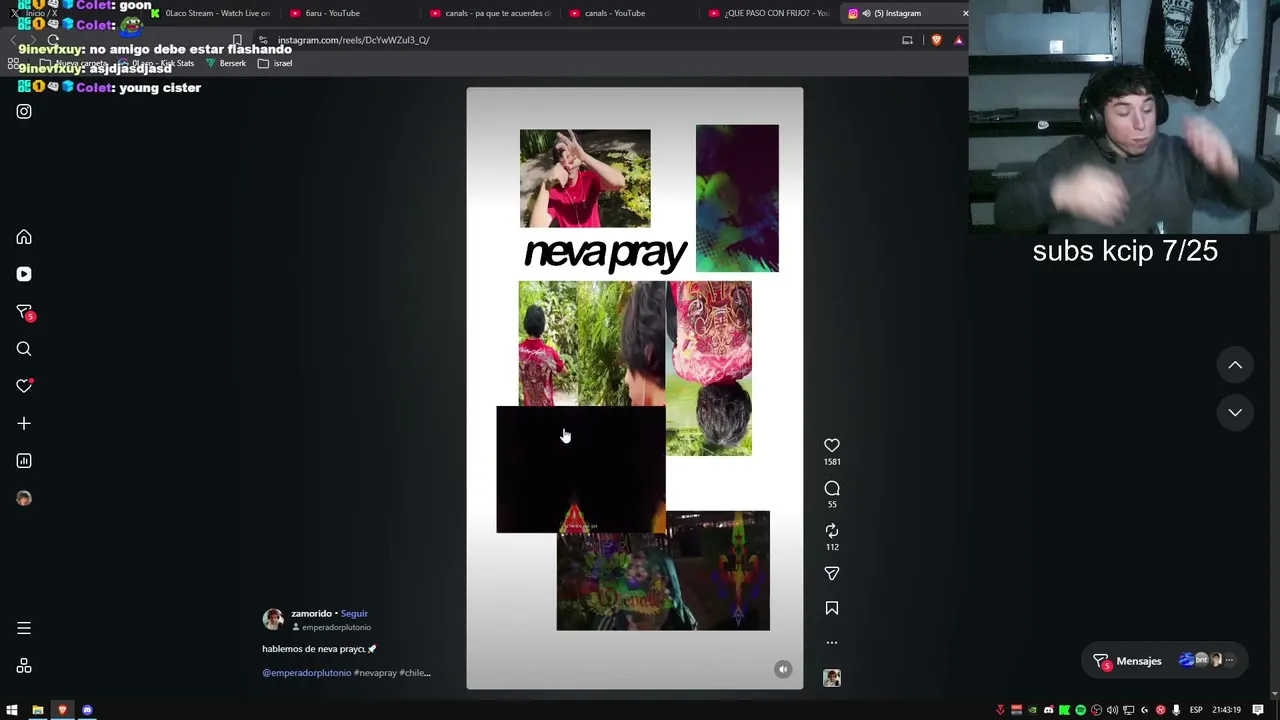Click the Instagram logo icon
1280x720 pixels.
[24, 111]
